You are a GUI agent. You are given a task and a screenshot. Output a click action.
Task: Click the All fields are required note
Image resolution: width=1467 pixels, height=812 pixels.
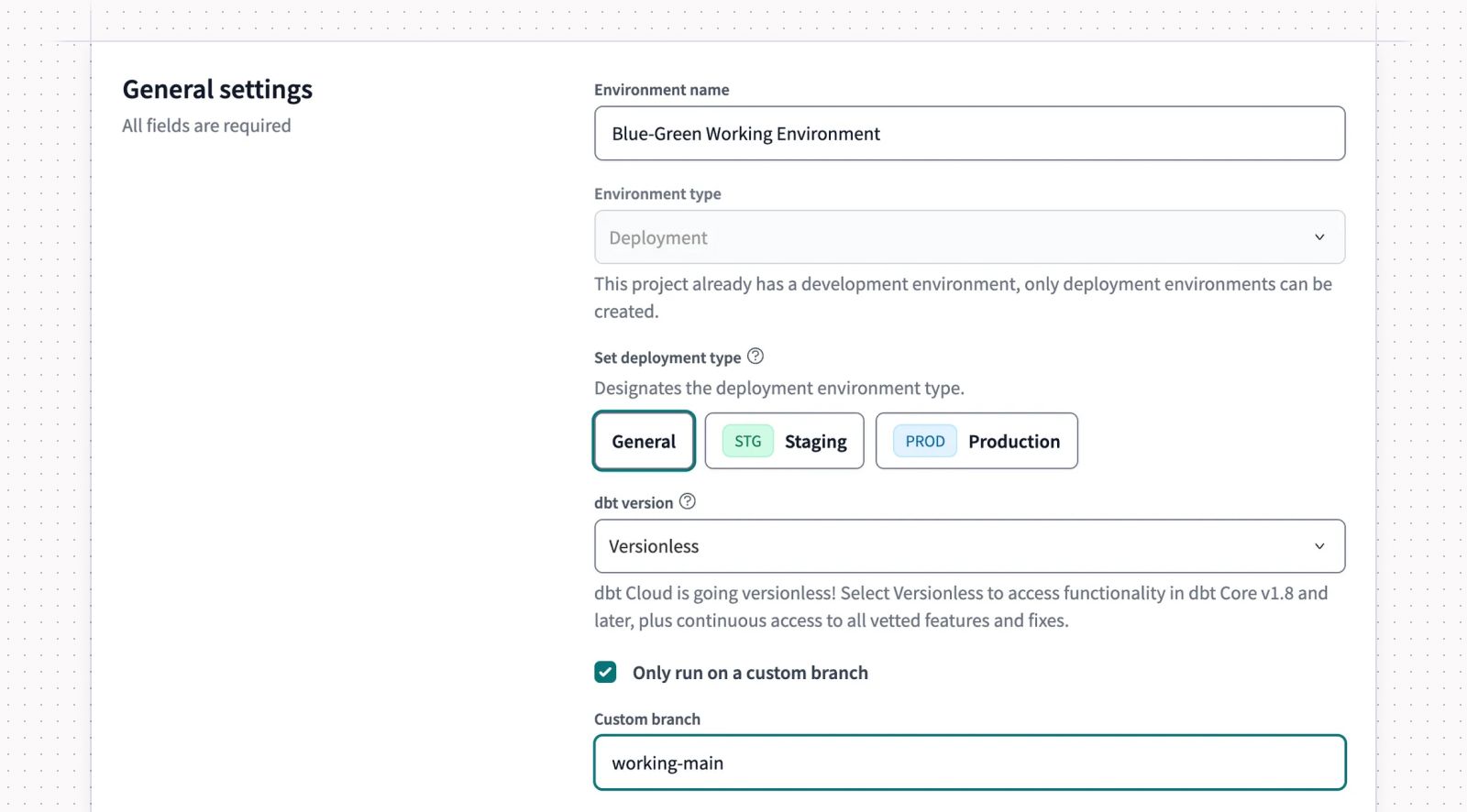click(206, 126)
